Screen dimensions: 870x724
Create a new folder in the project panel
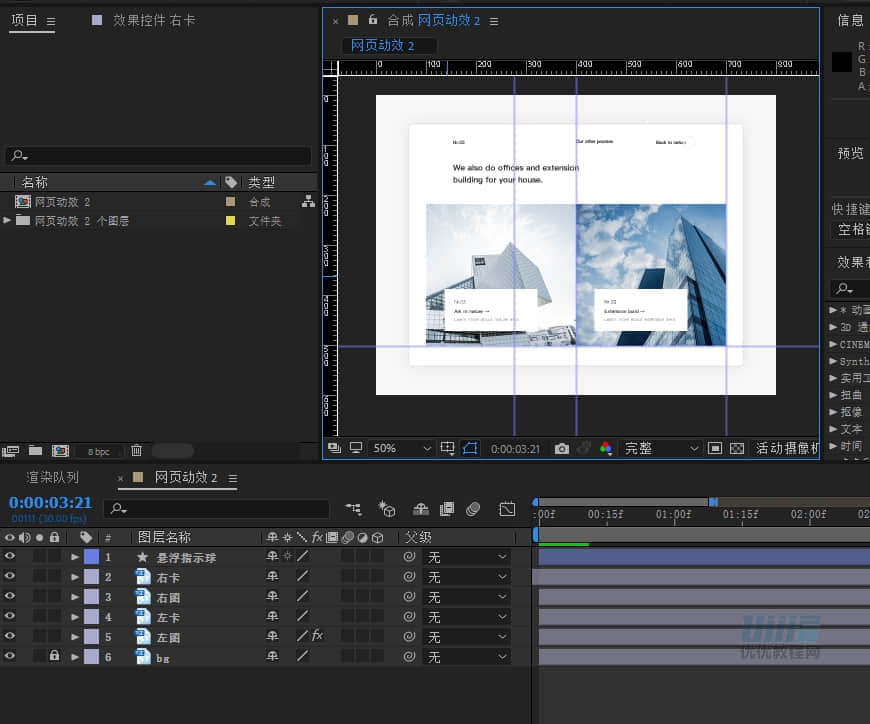pyautogui.click(x=35, y=451)
